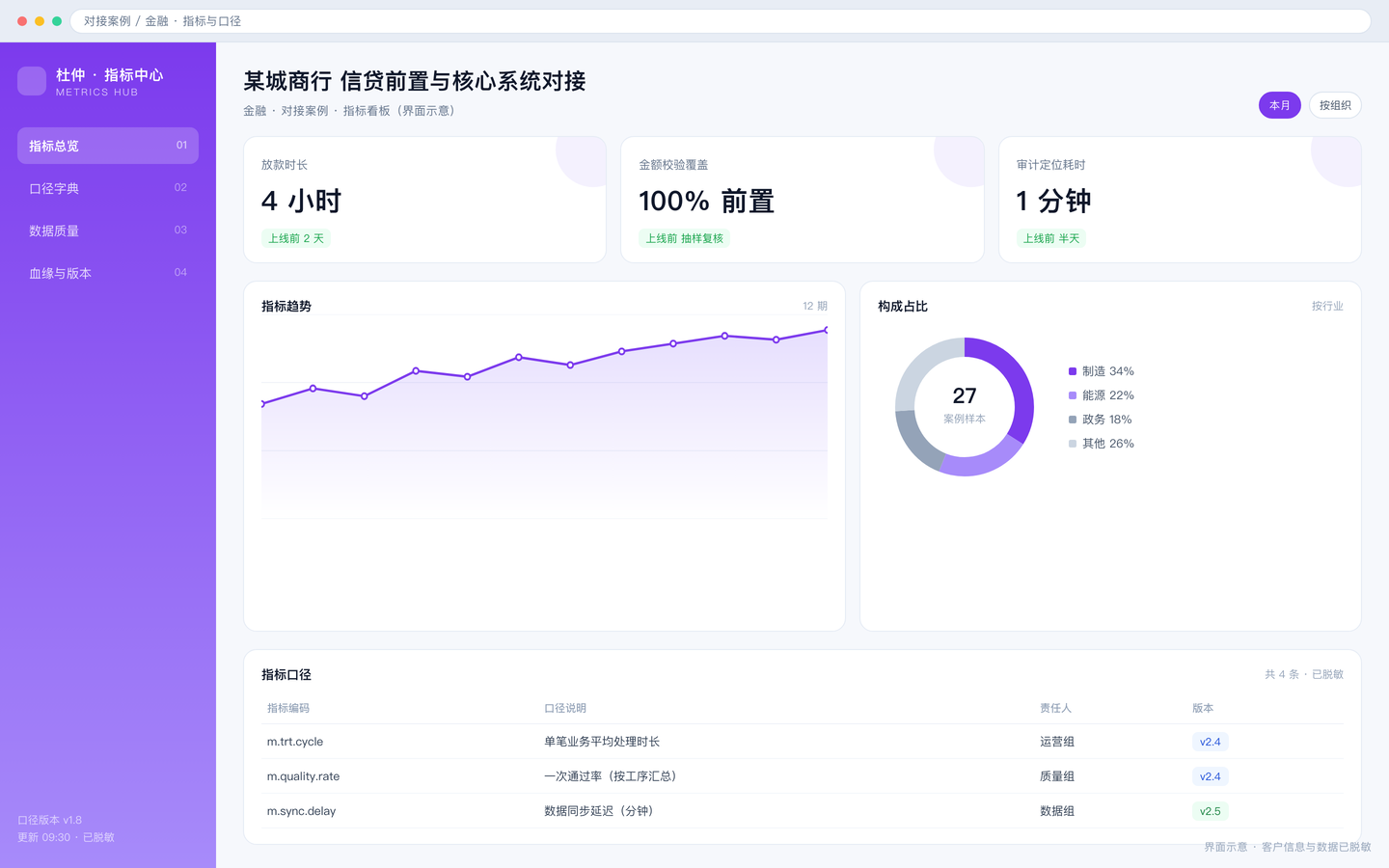This screenshot has height=868, width=1389.
Task: Click the 数据组 owner cell
Action: coord(1057,811)
